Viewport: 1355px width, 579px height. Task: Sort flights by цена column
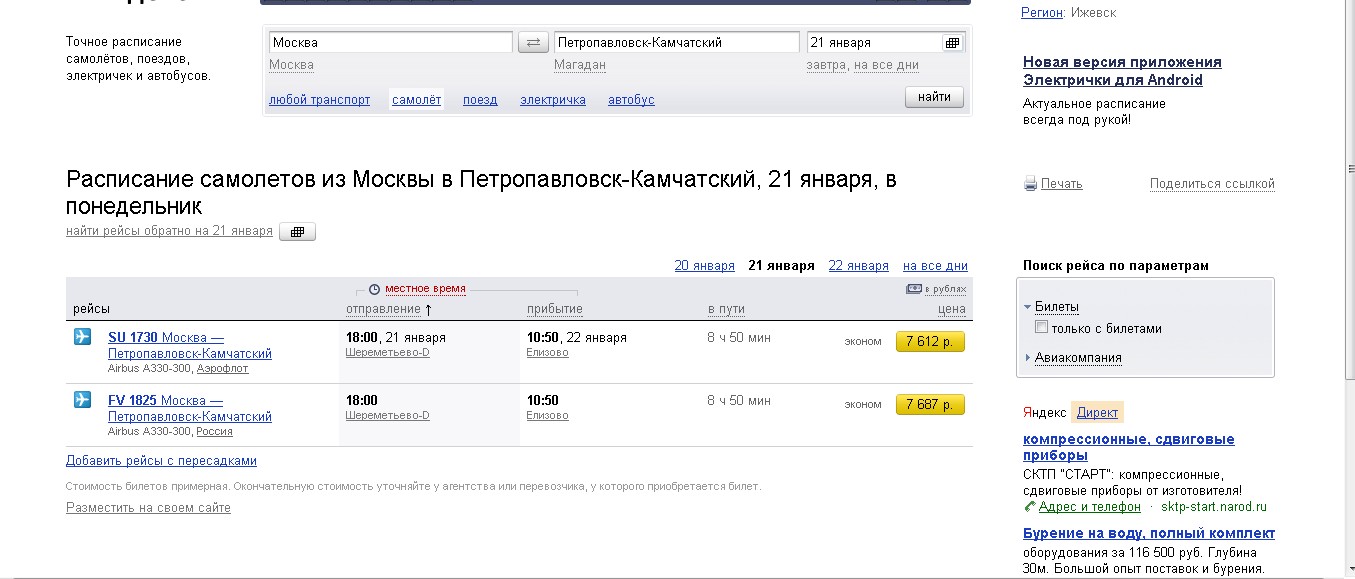(x=952, y=309)
